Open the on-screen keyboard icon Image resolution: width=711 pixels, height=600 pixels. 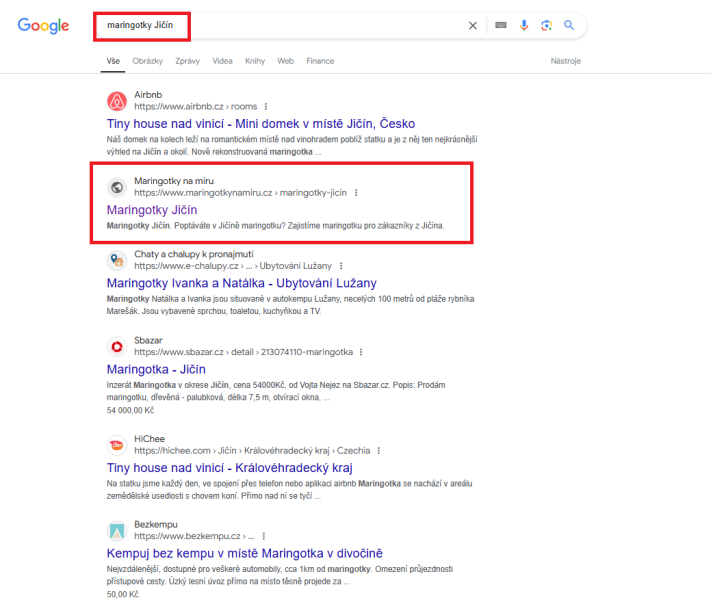click(501, 25)
